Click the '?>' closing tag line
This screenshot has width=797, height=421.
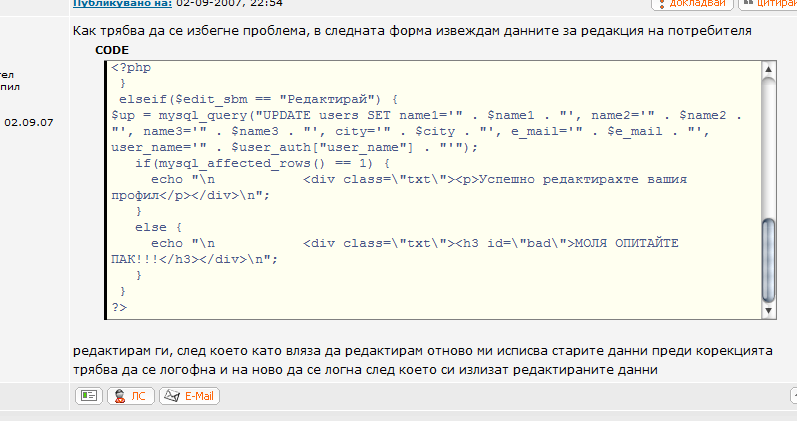click(119, 308)
